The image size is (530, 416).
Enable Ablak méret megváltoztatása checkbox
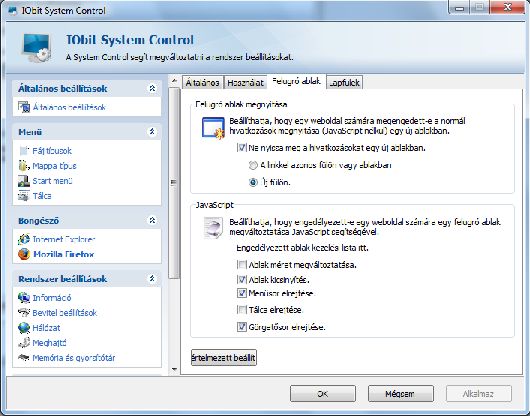(242, 265)
